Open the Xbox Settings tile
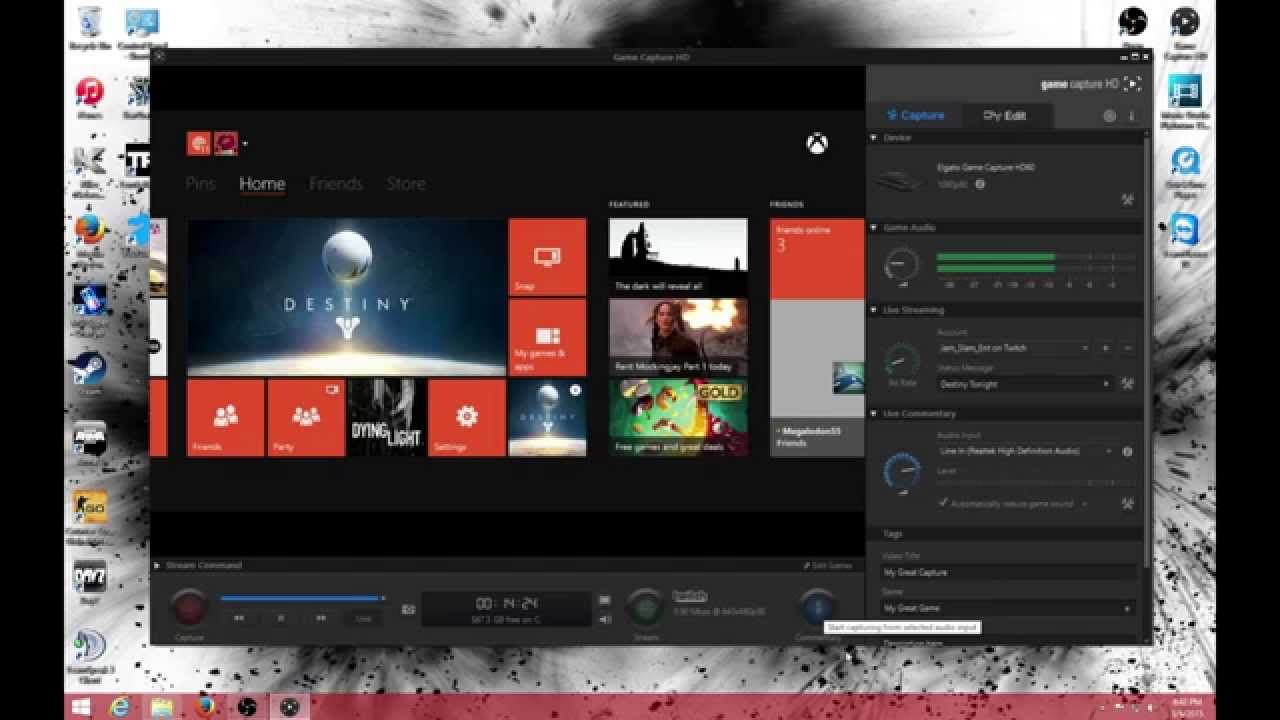Viewport: 1280px width, 720px height. tap(467, 417)
